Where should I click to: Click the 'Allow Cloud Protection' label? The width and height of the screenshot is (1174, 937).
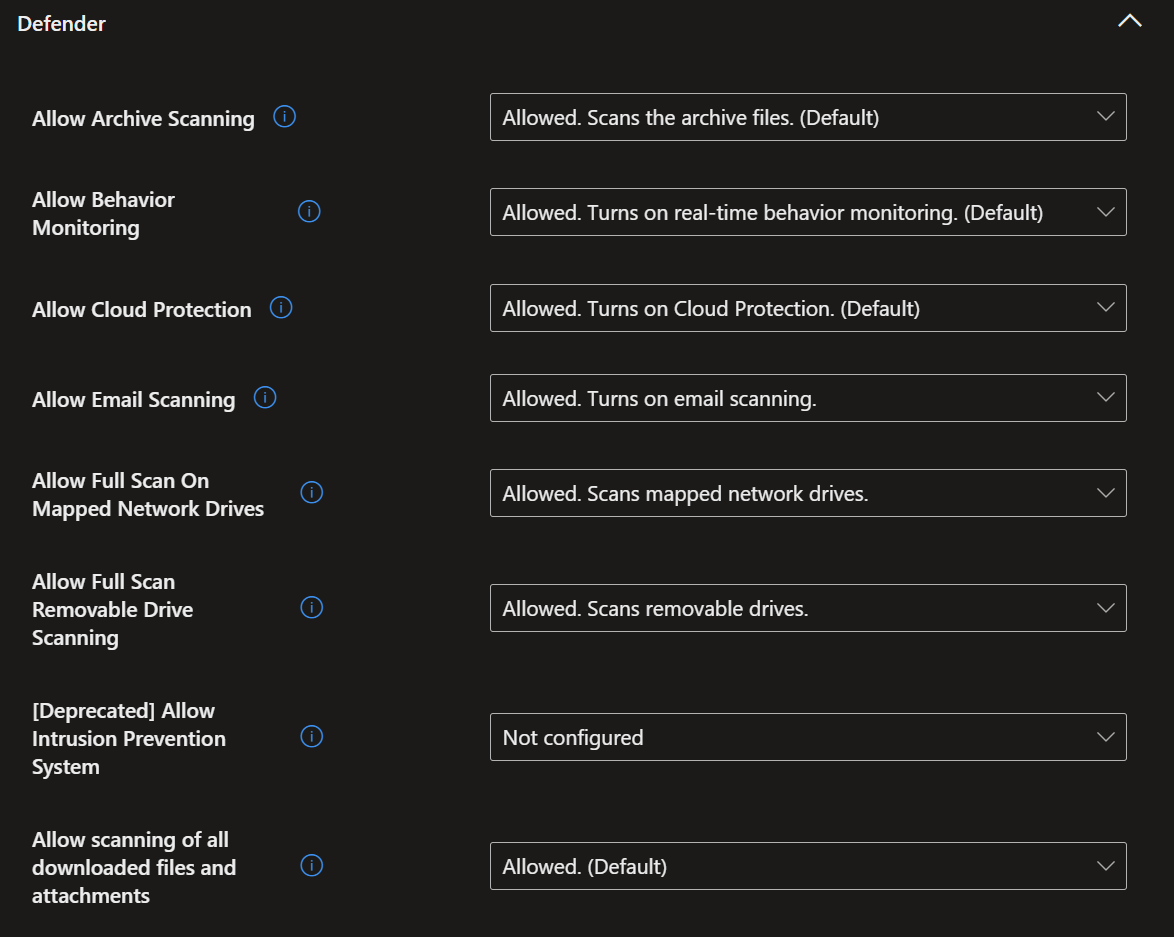pos(142,309)
